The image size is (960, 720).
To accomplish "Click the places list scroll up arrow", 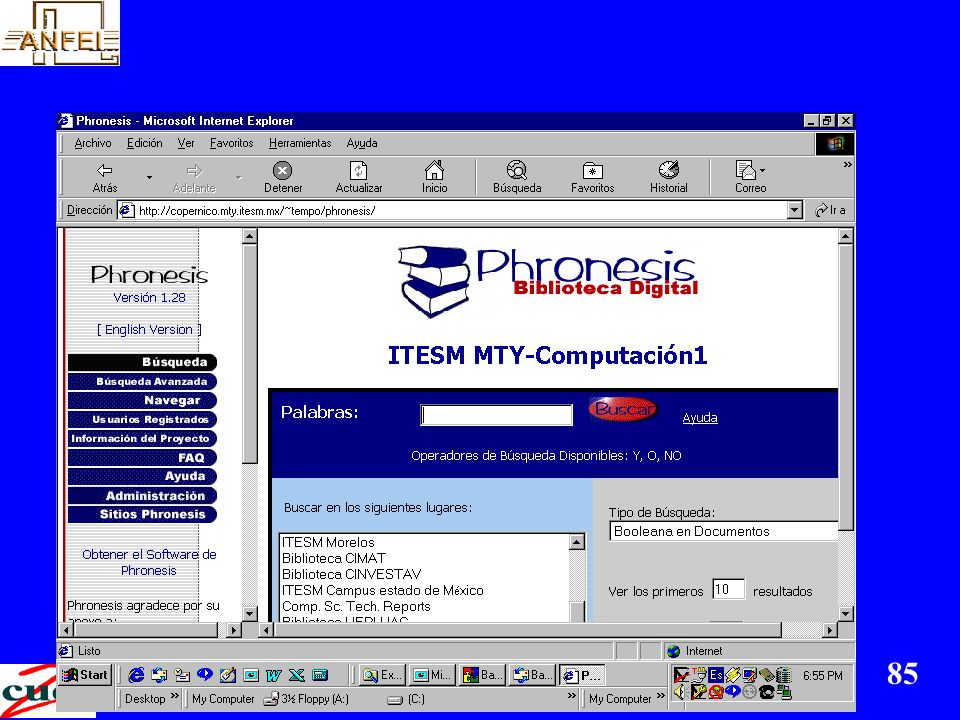I will click(577, 542).
